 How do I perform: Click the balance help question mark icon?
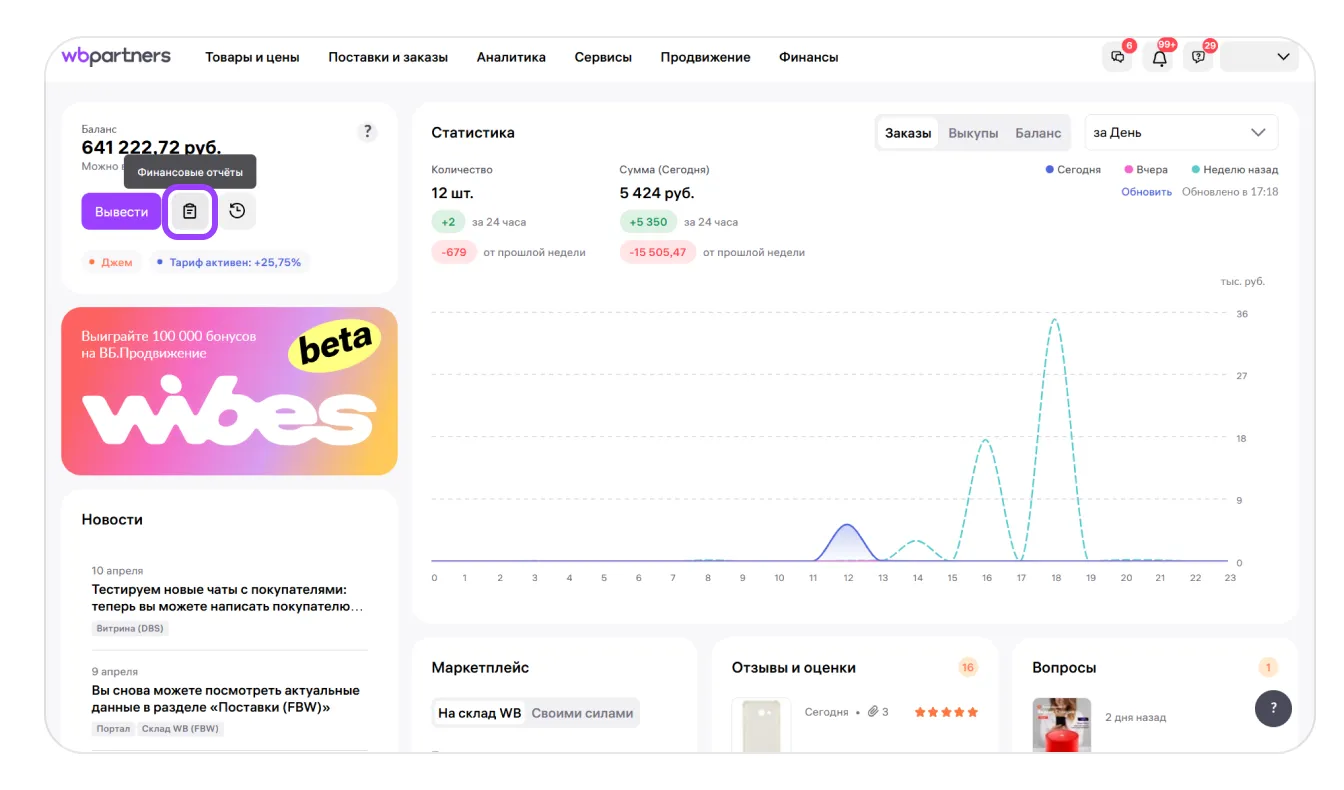[367, 131]
